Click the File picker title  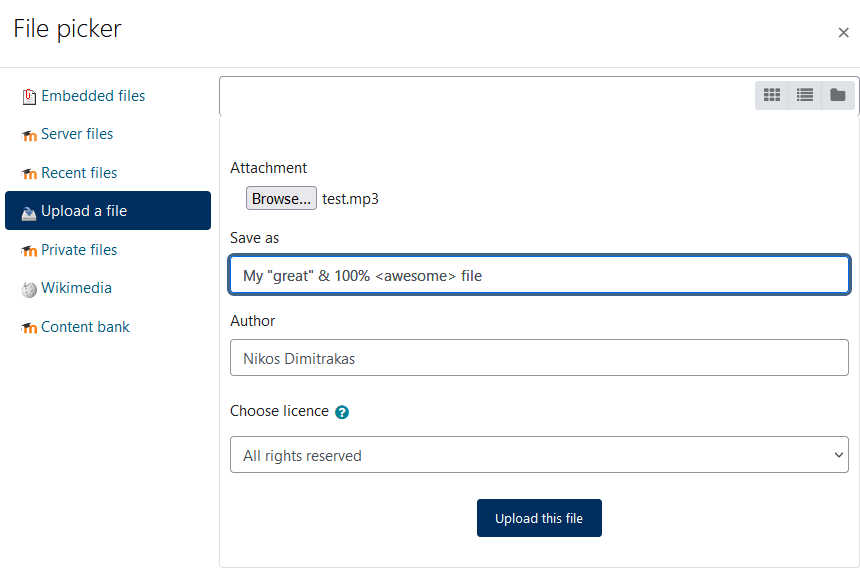(67, 29)
